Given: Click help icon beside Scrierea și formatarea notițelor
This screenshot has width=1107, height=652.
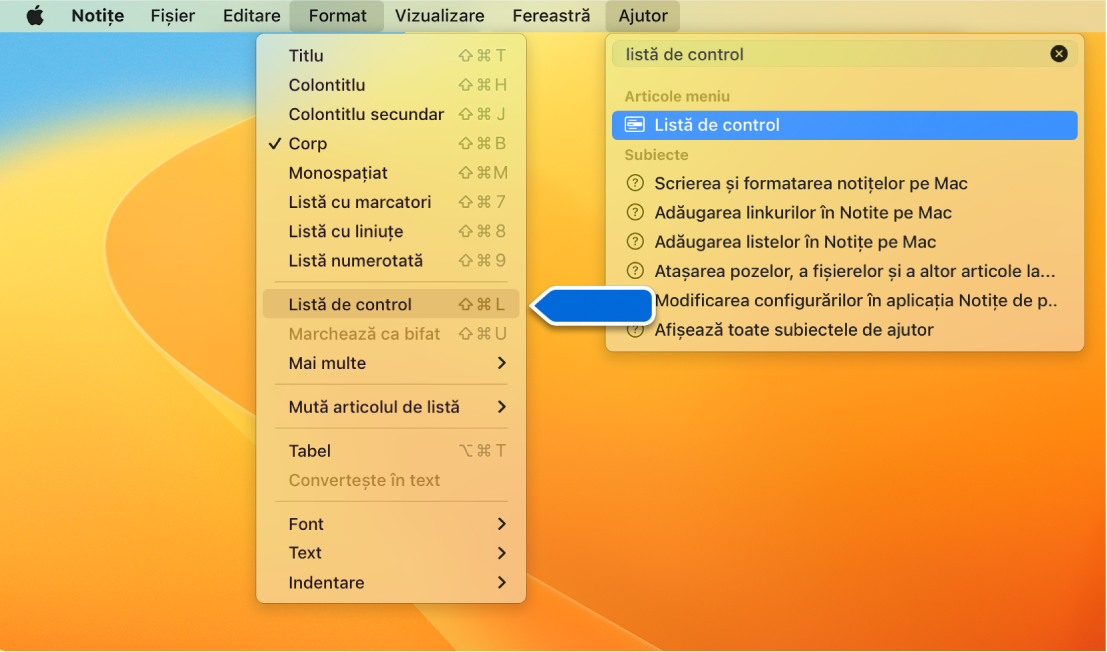Looking at the screenshot, I should 635,183.
